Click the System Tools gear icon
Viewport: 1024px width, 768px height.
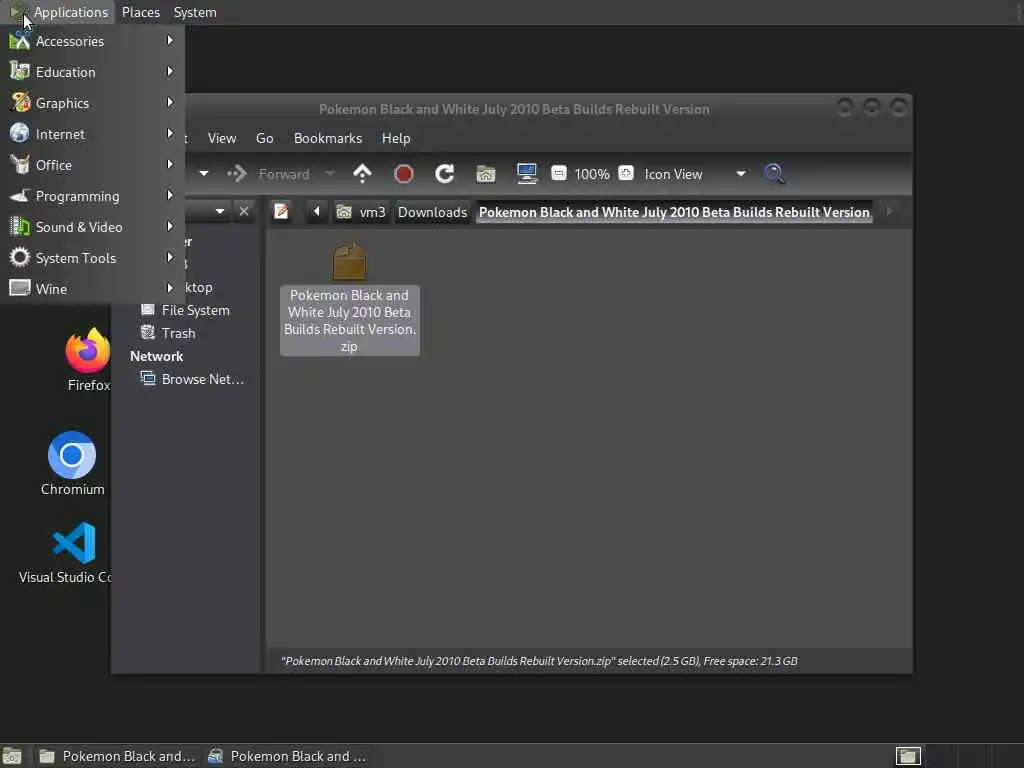(x=20, y=257)
